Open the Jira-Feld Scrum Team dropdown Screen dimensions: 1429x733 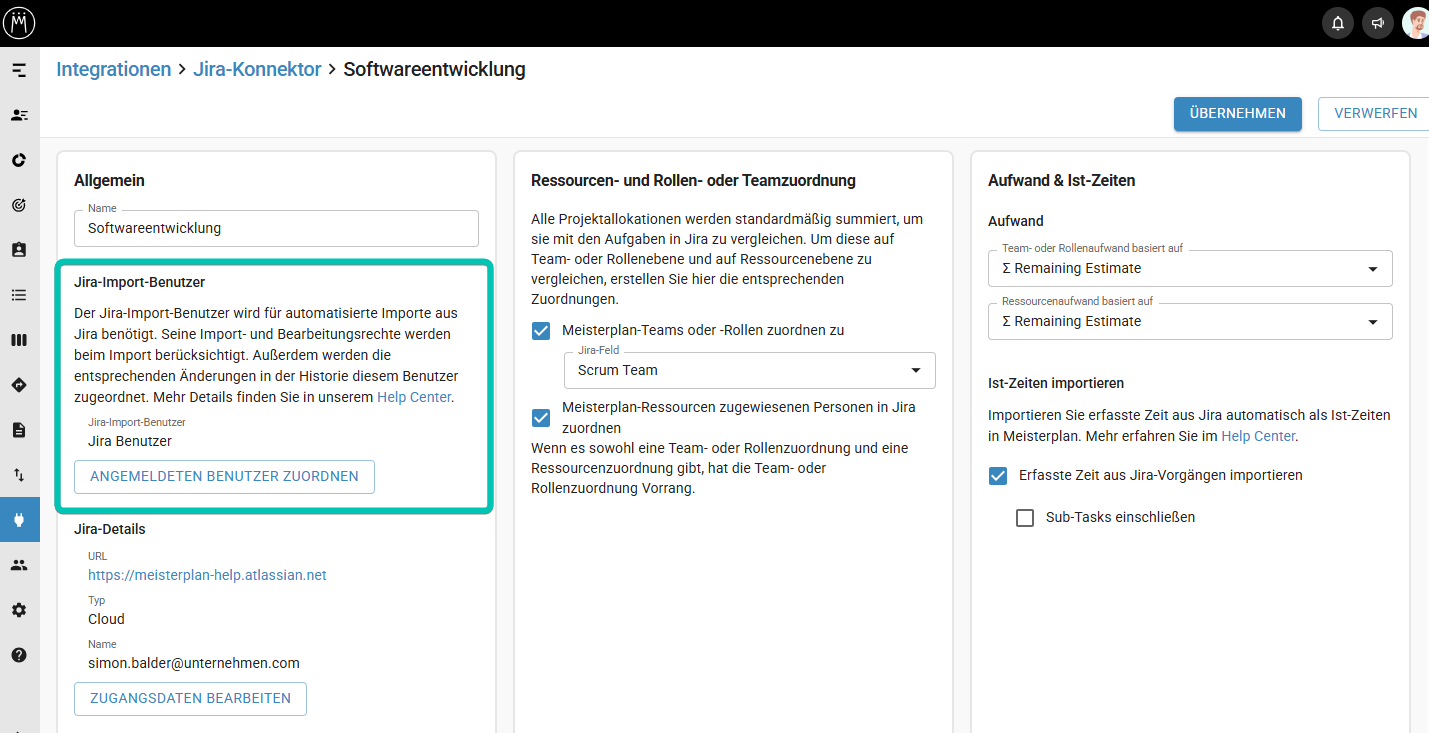tap(749, 370)
